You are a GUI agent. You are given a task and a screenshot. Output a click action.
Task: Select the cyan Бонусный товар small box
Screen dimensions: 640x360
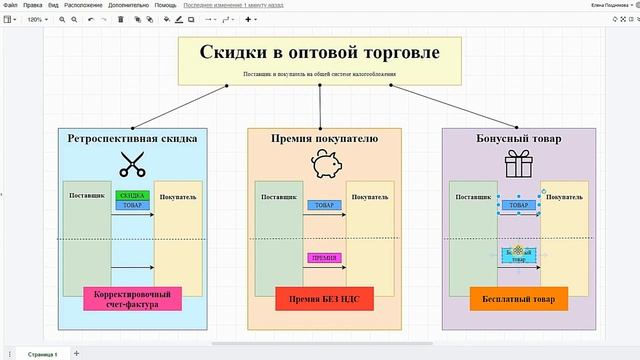point(519,256)
